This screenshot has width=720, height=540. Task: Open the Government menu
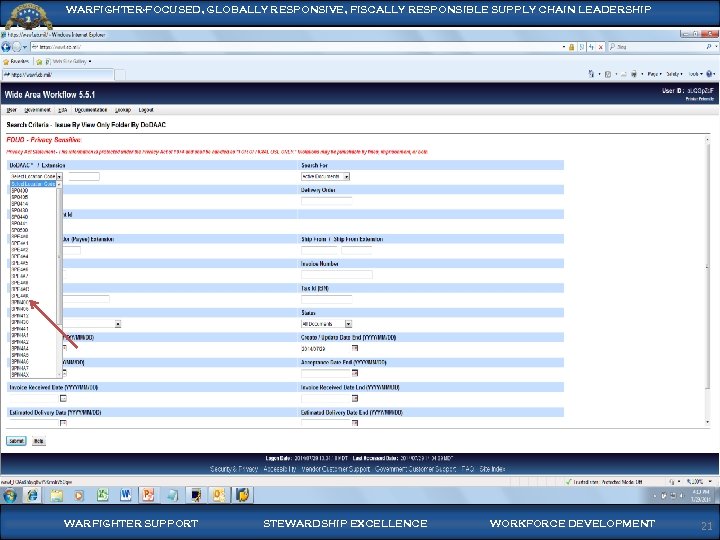(37, 109)
